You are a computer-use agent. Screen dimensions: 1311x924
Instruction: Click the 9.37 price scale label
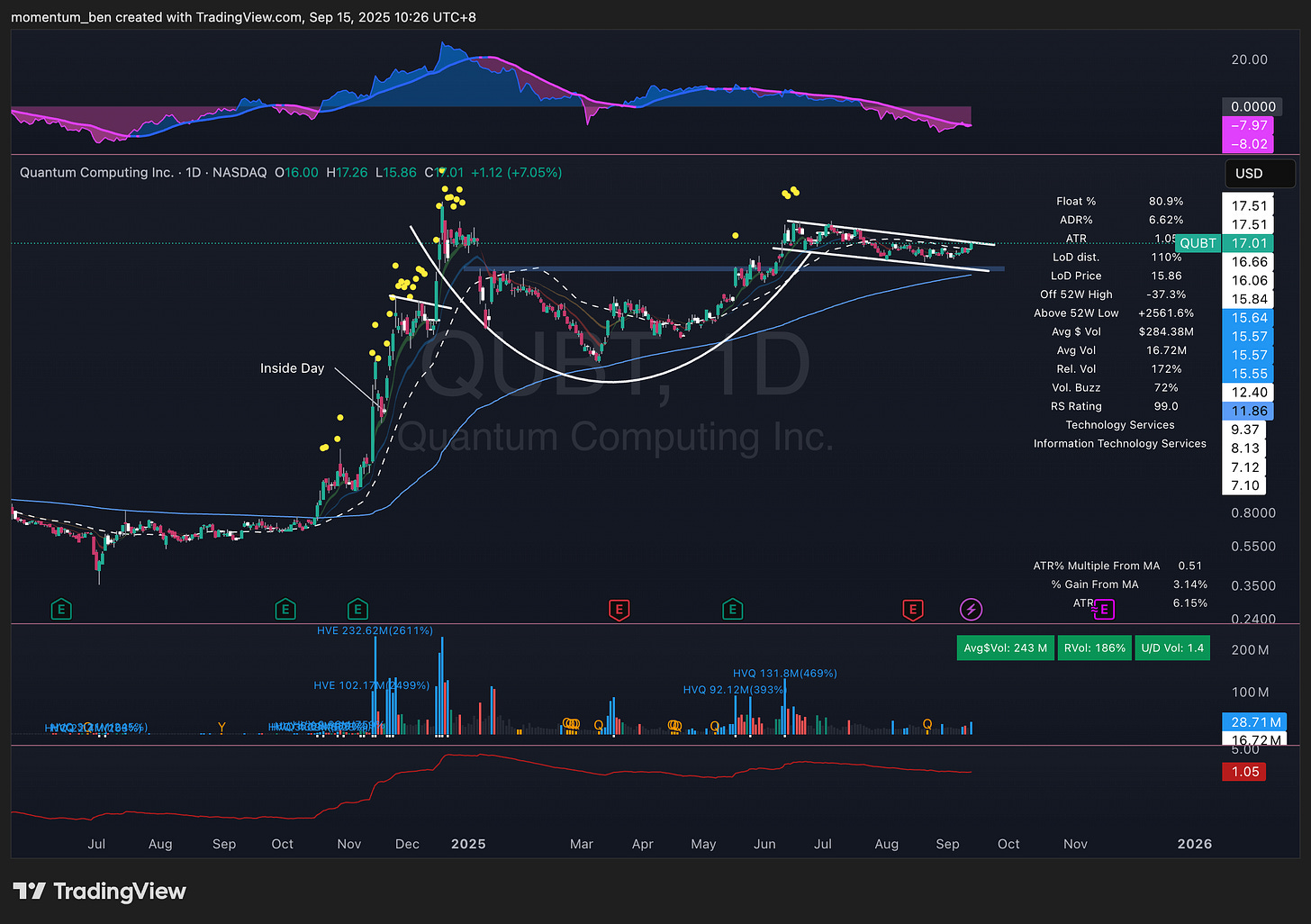1244,430
